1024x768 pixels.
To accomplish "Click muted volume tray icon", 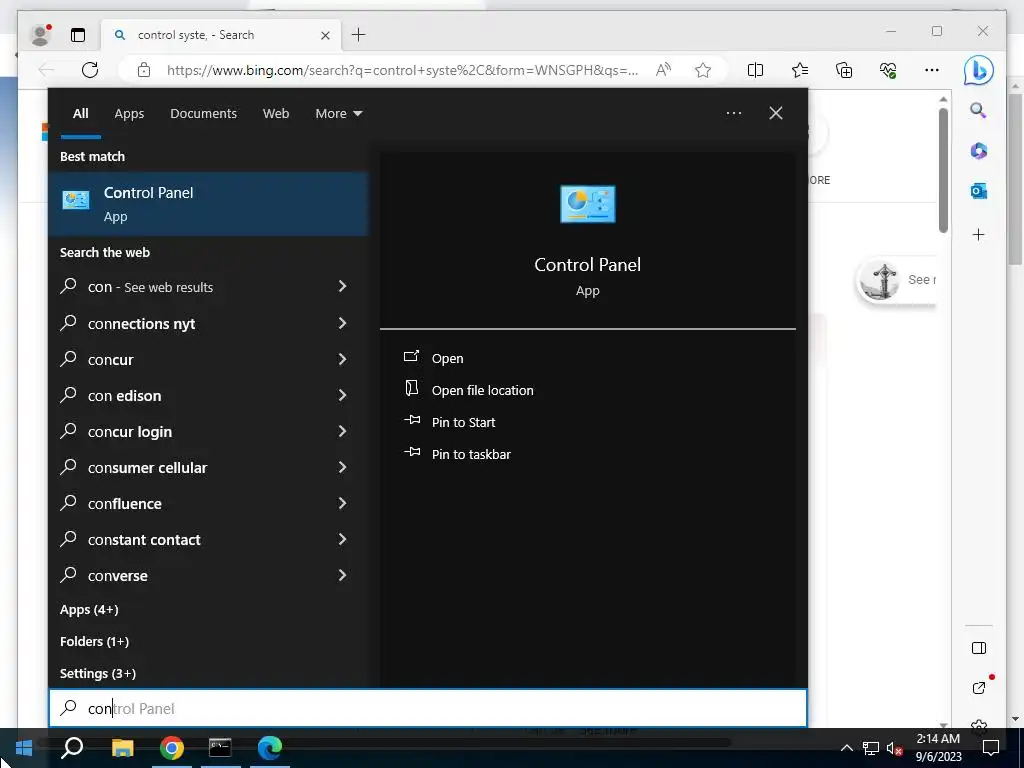I will coord(895,748).
